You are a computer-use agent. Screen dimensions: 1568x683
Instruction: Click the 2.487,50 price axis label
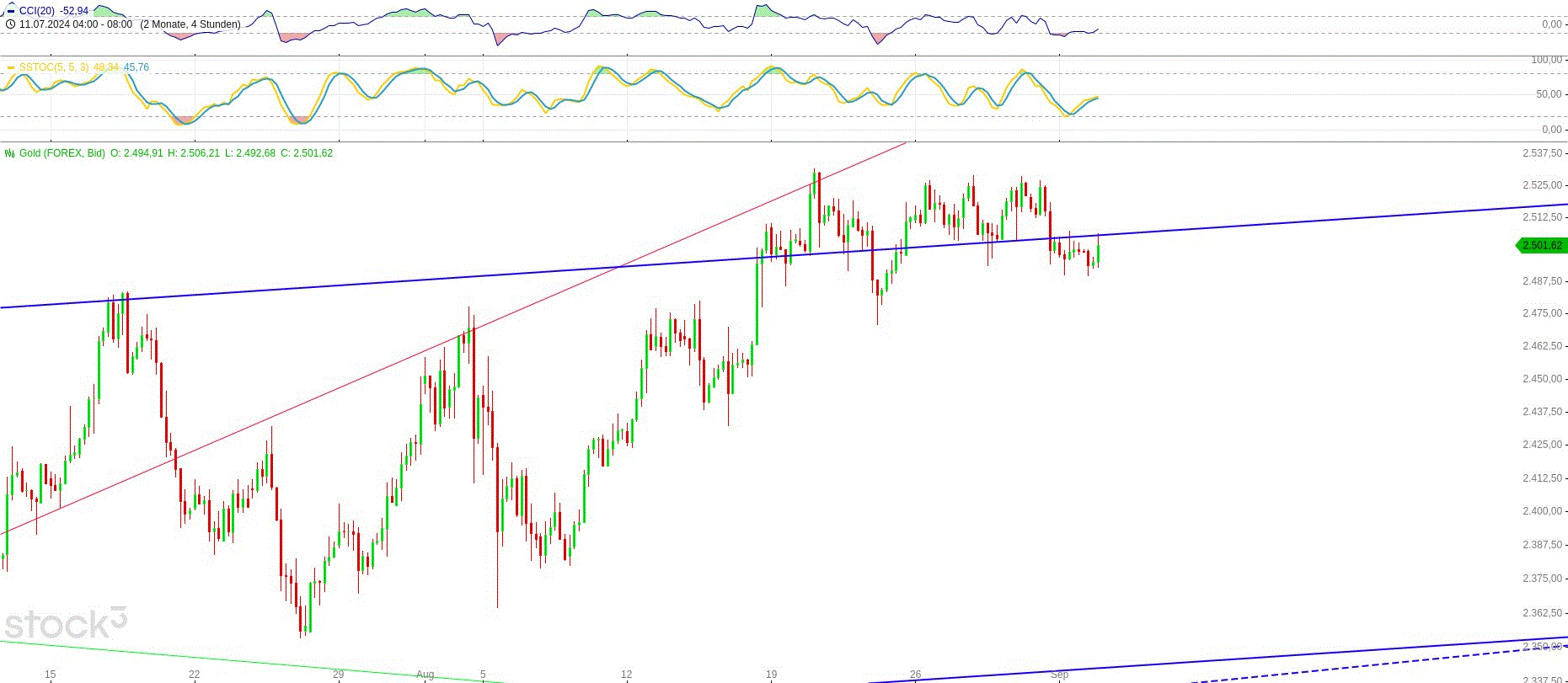(1543, 281)
